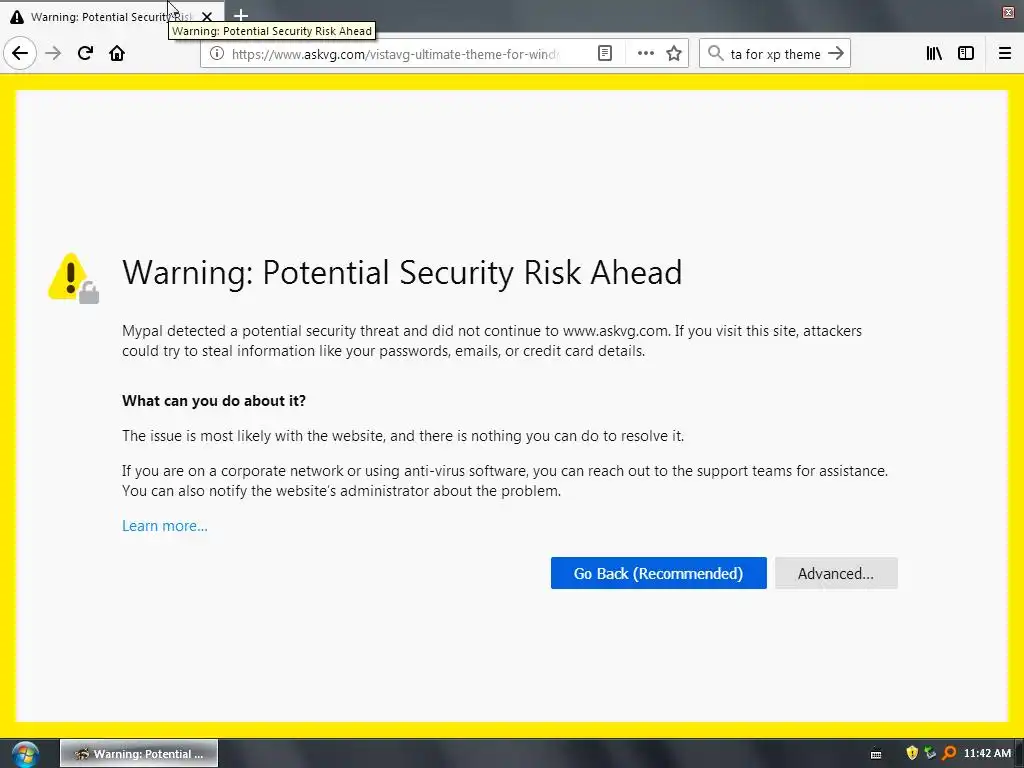Open the home page
The image size is (1024, 768).
point(117,54)
